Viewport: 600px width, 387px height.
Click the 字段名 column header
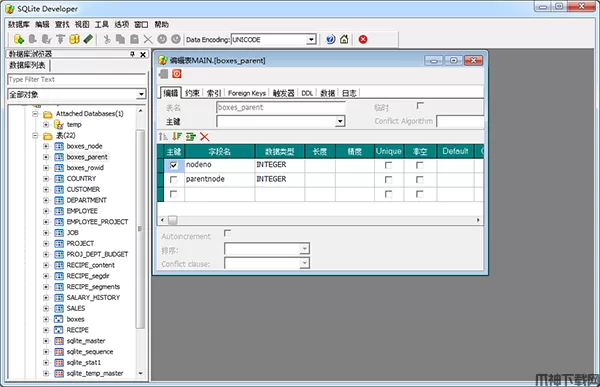click(x=220, y=151)
